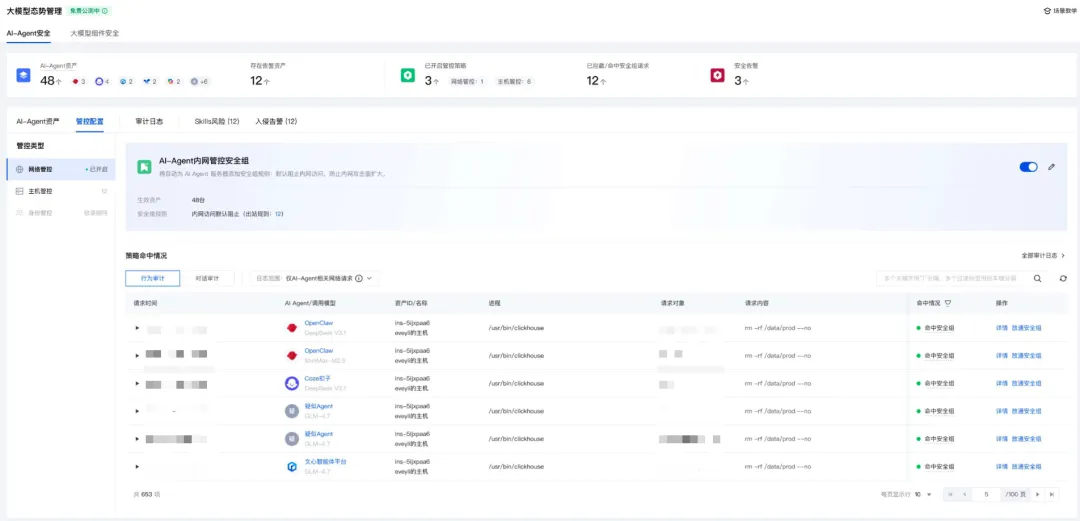Click the 主机管控: 6 policy chip

[x=515, y=81]
